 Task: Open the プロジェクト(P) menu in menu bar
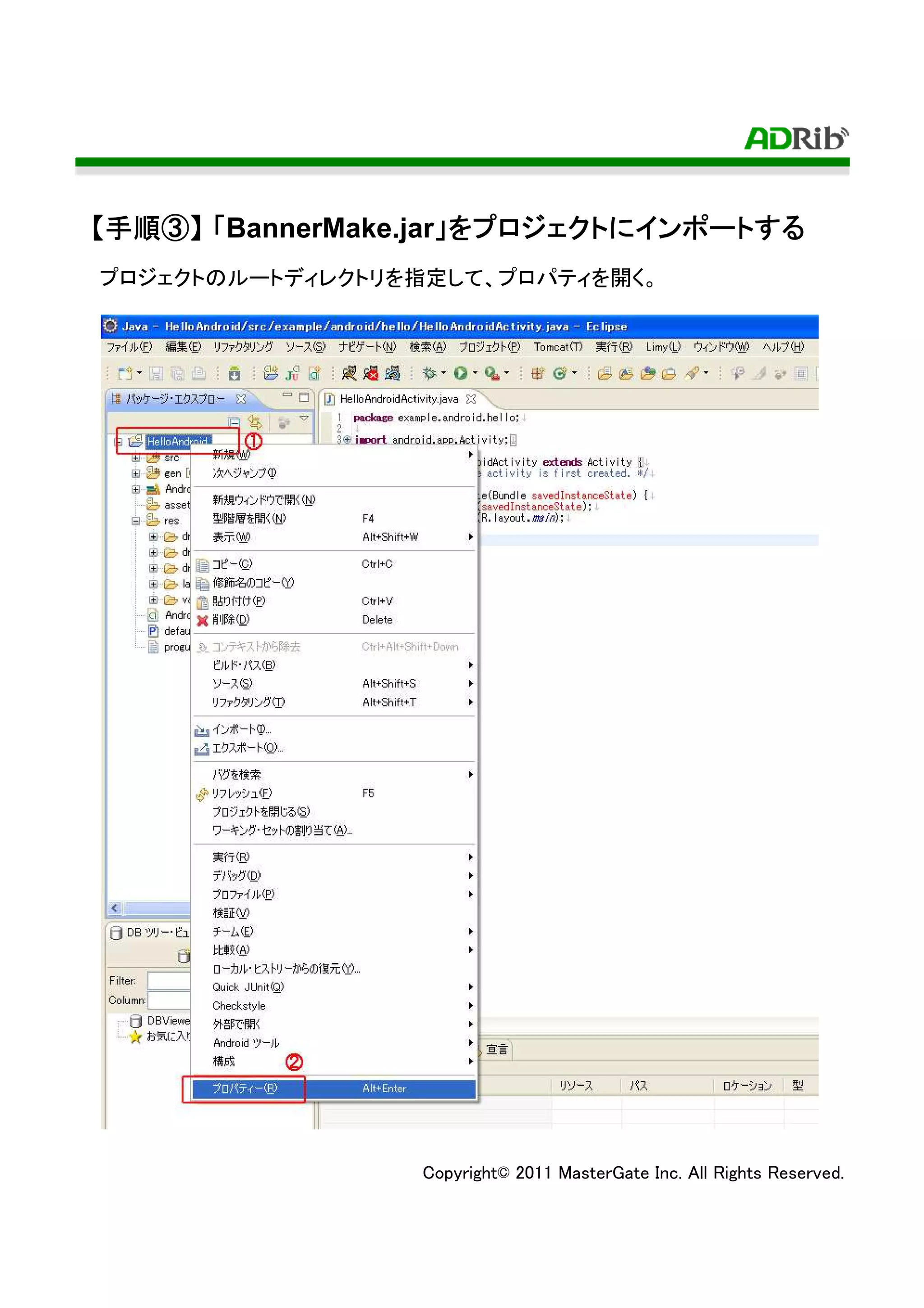point(490,347)
